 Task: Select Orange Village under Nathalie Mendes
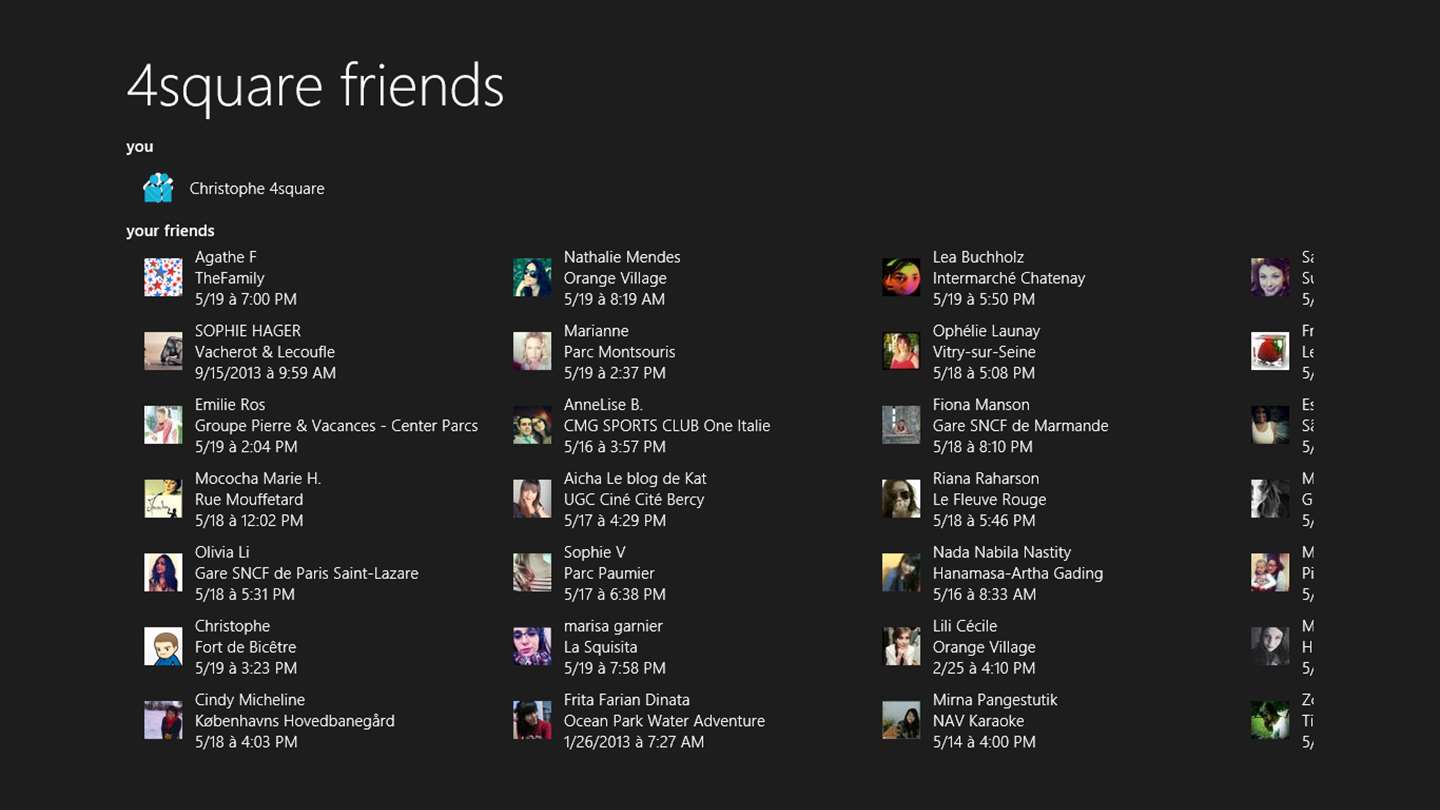615,278
